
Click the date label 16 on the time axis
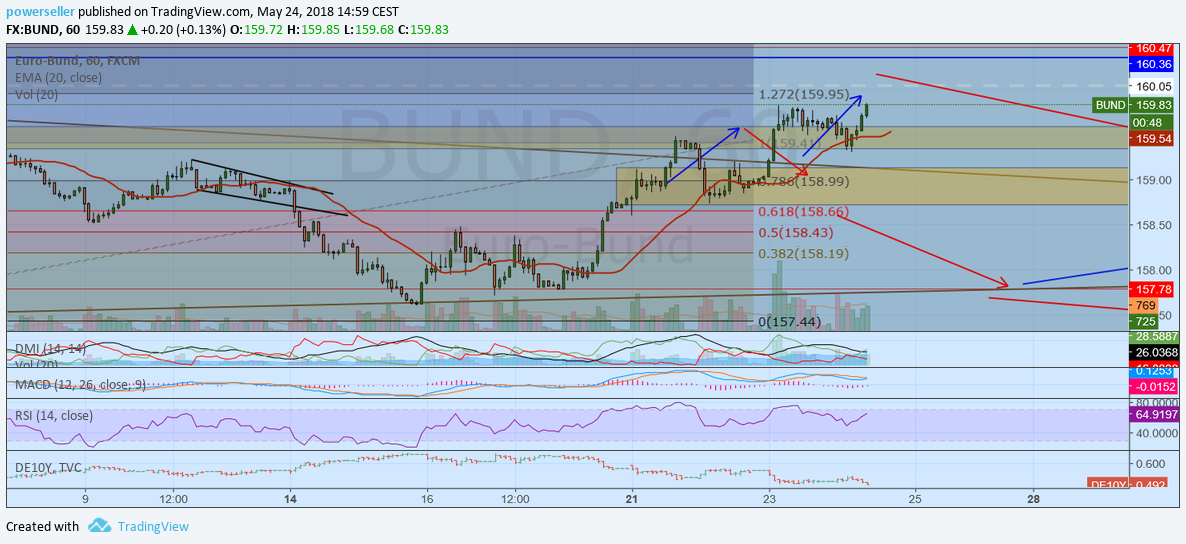coord(427,499)
